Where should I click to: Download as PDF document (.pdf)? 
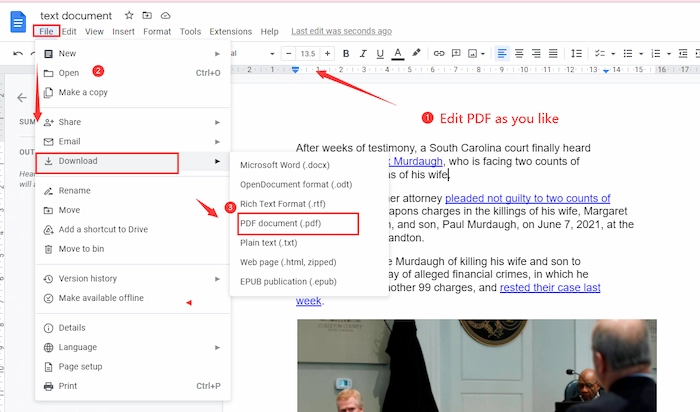[x=309, y=223]
